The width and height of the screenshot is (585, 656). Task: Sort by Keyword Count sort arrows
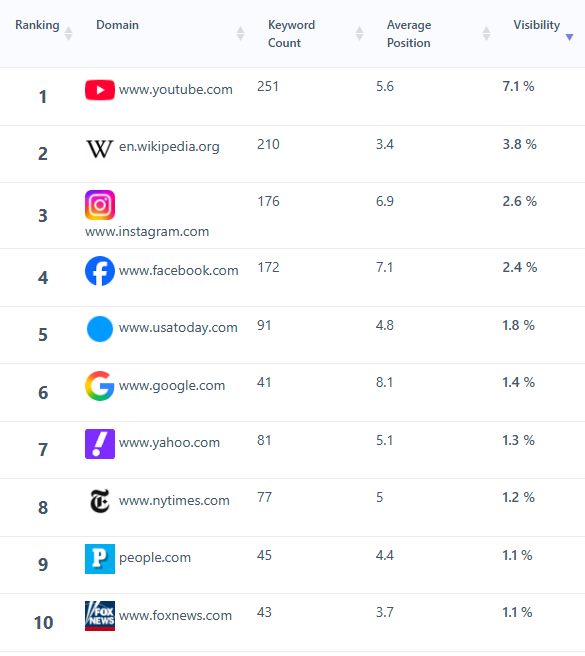[359, 33]
